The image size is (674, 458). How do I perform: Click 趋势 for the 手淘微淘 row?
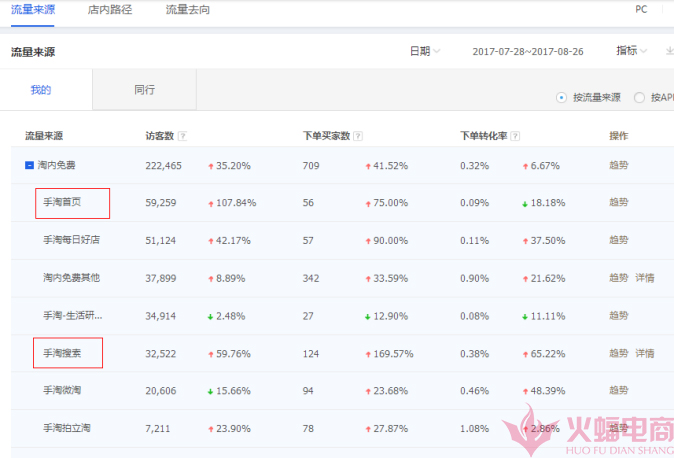619,390
